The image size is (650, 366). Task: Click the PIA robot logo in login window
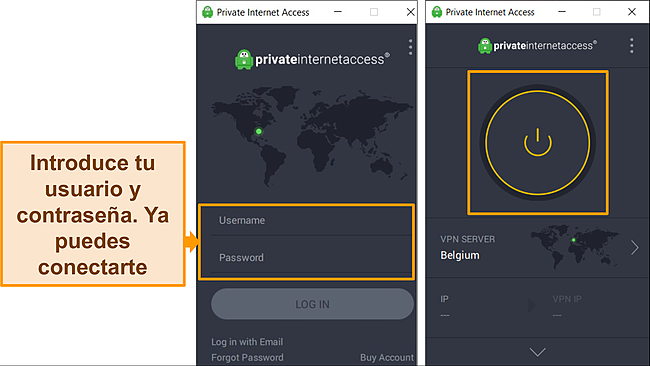[244, 59]
